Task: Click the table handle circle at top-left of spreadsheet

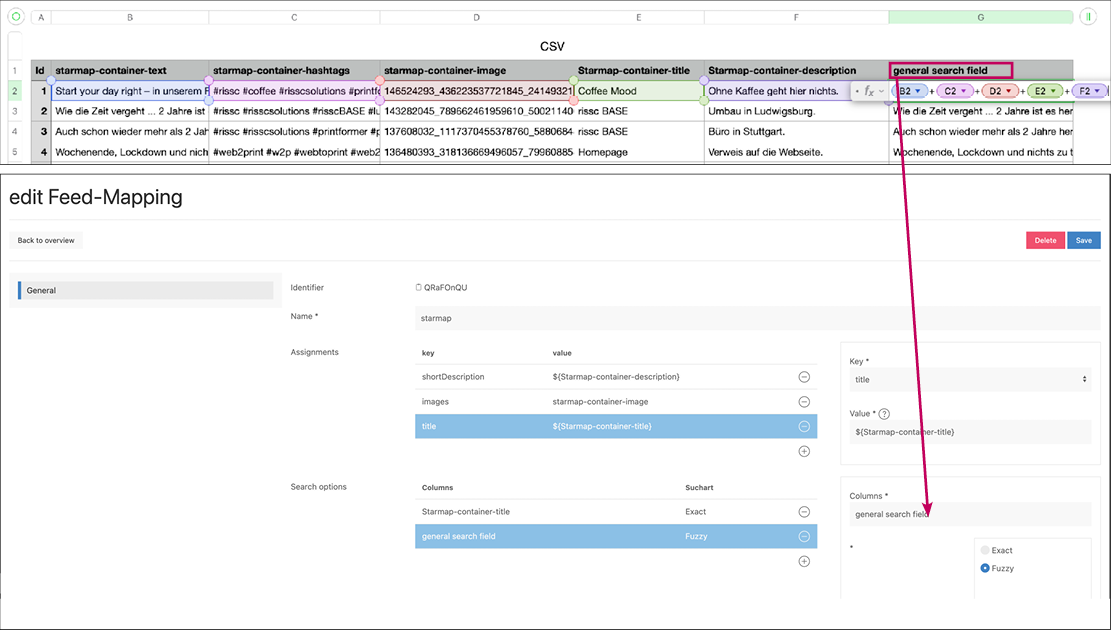Action: 16,17
